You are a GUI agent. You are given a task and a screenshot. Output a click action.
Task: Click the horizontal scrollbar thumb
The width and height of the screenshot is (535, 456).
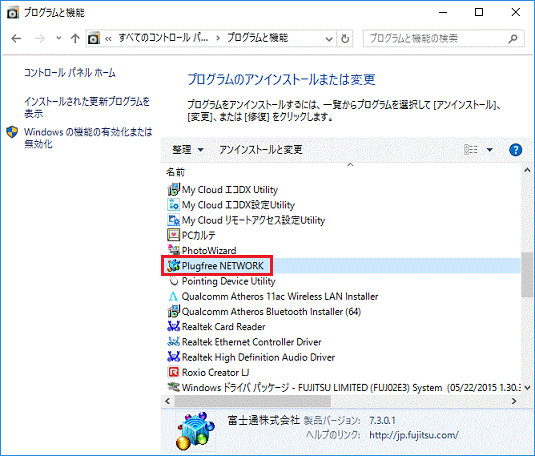click(252, 401)
